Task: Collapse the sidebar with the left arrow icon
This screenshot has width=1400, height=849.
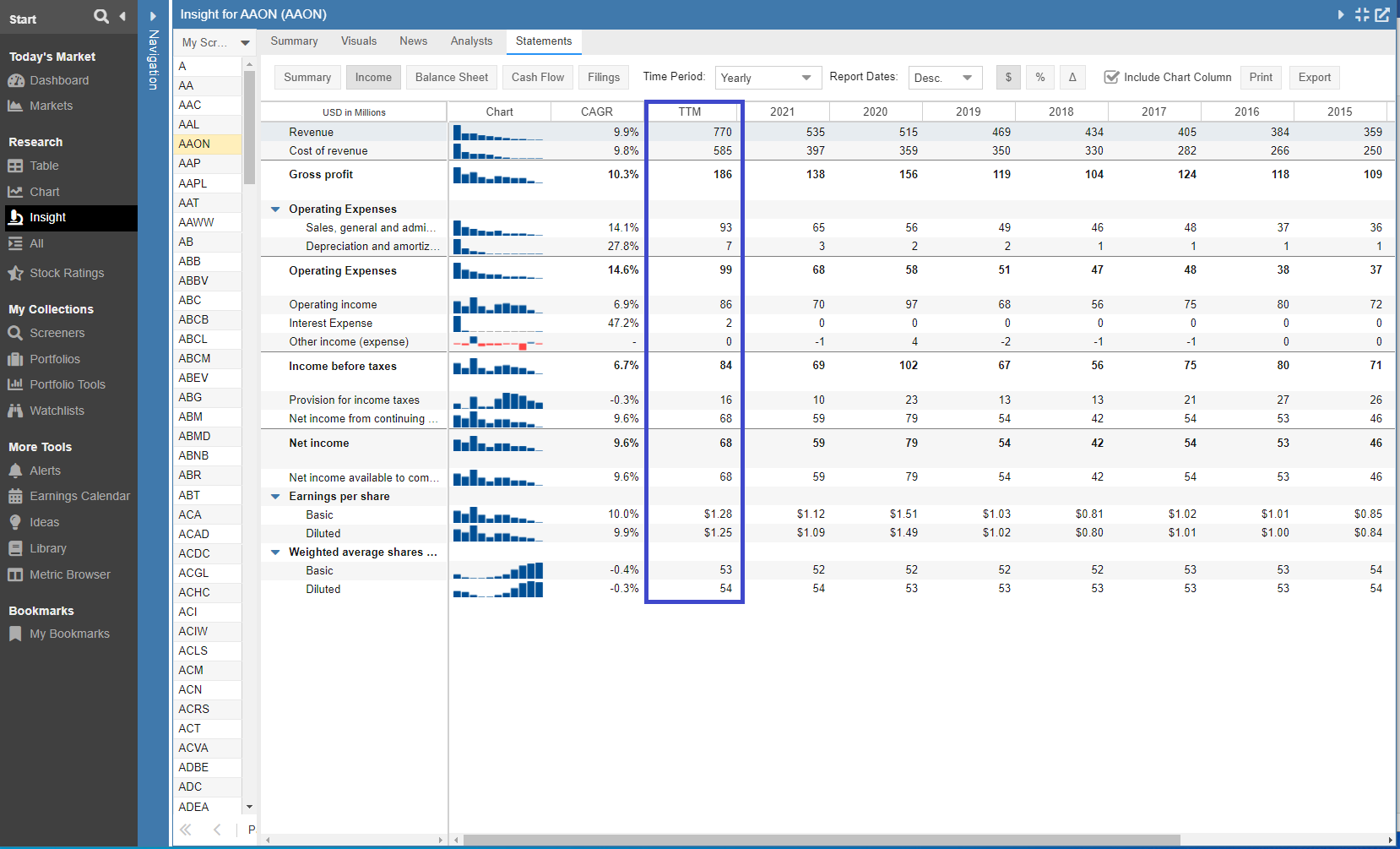Action: 122,16
